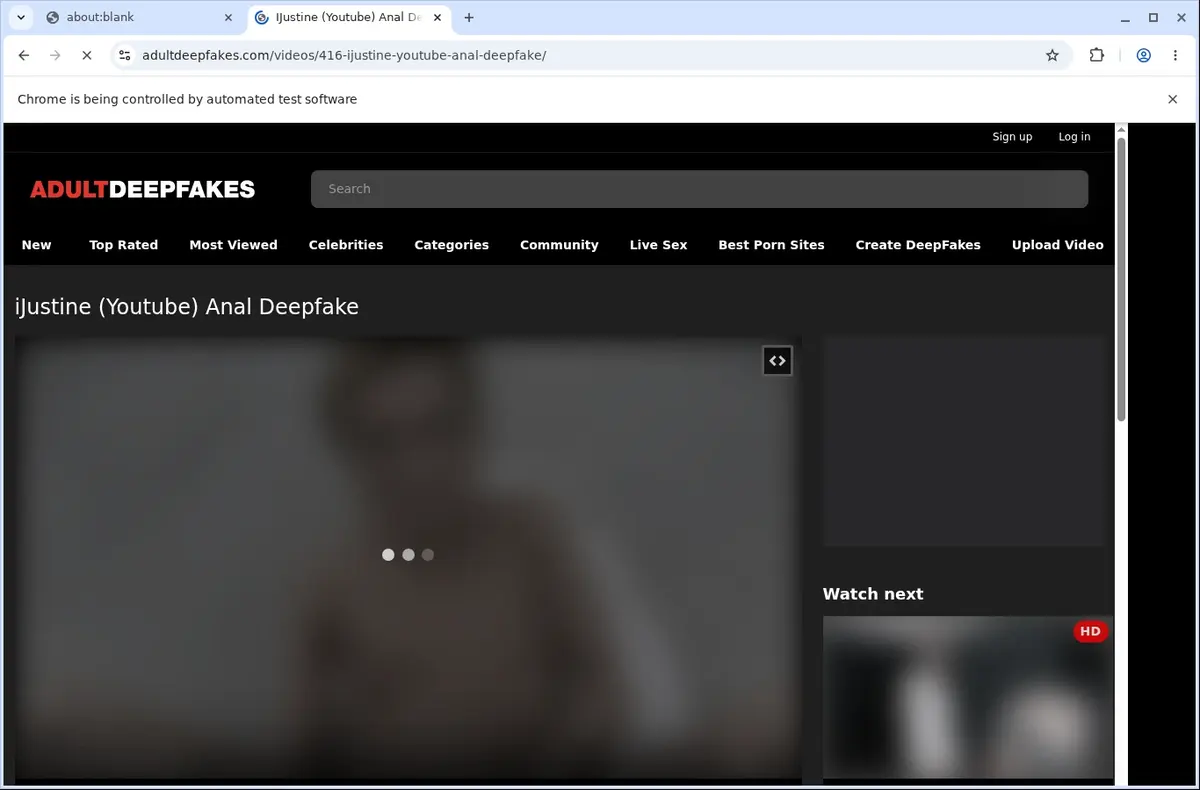The width and height of the screenshot is (1200, 790).
Task: Open the Community menu item
Action: [x=559, y=245]
